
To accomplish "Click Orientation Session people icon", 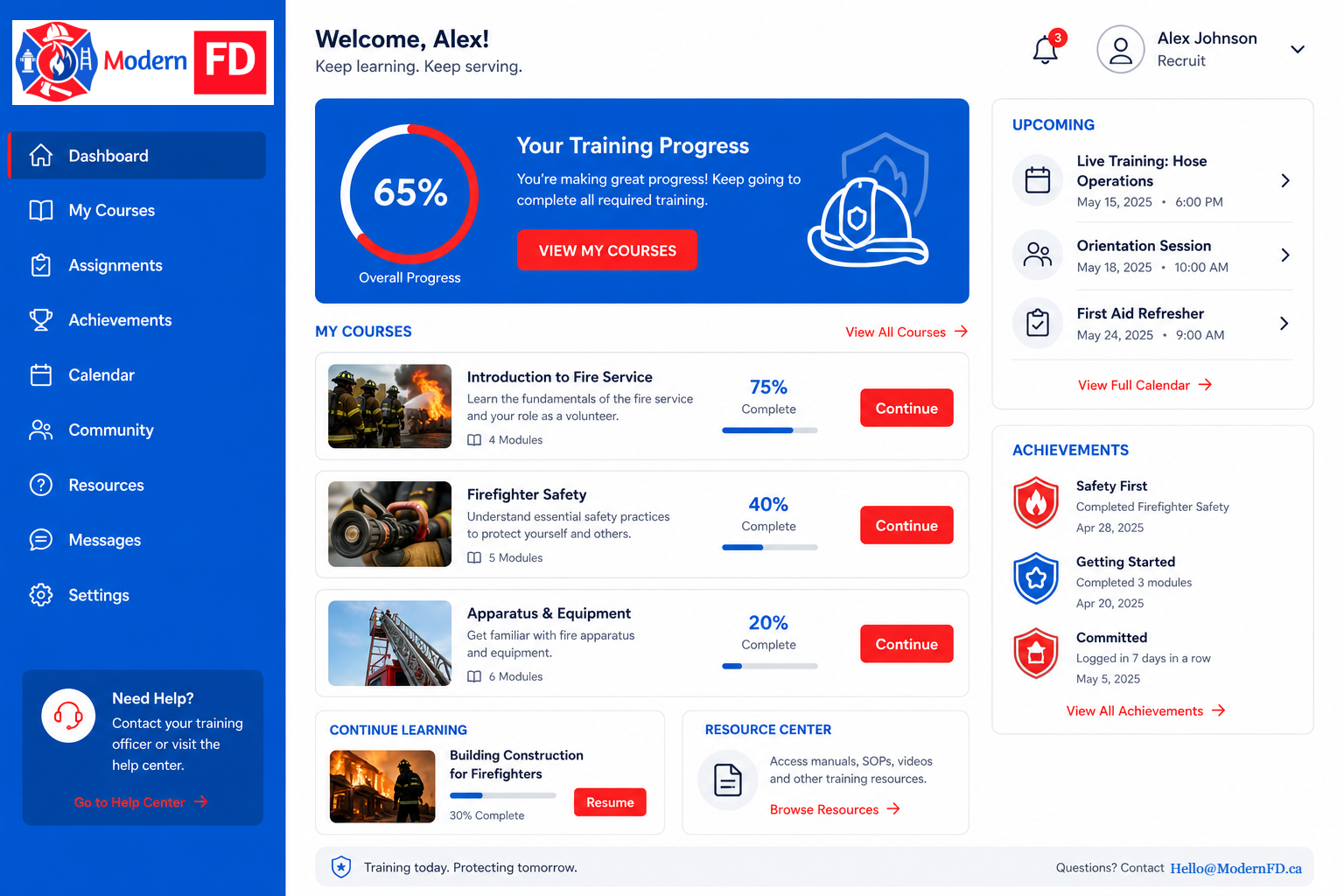I will coord(1038,255).
